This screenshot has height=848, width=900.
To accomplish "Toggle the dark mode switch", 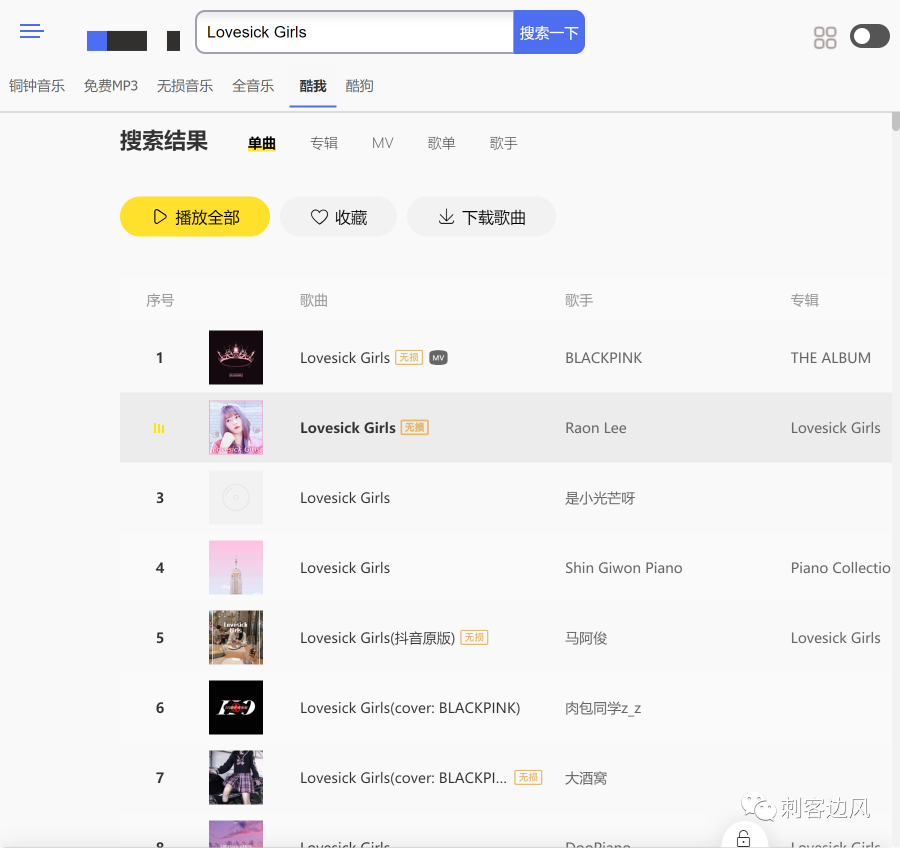I will point(870,37).
